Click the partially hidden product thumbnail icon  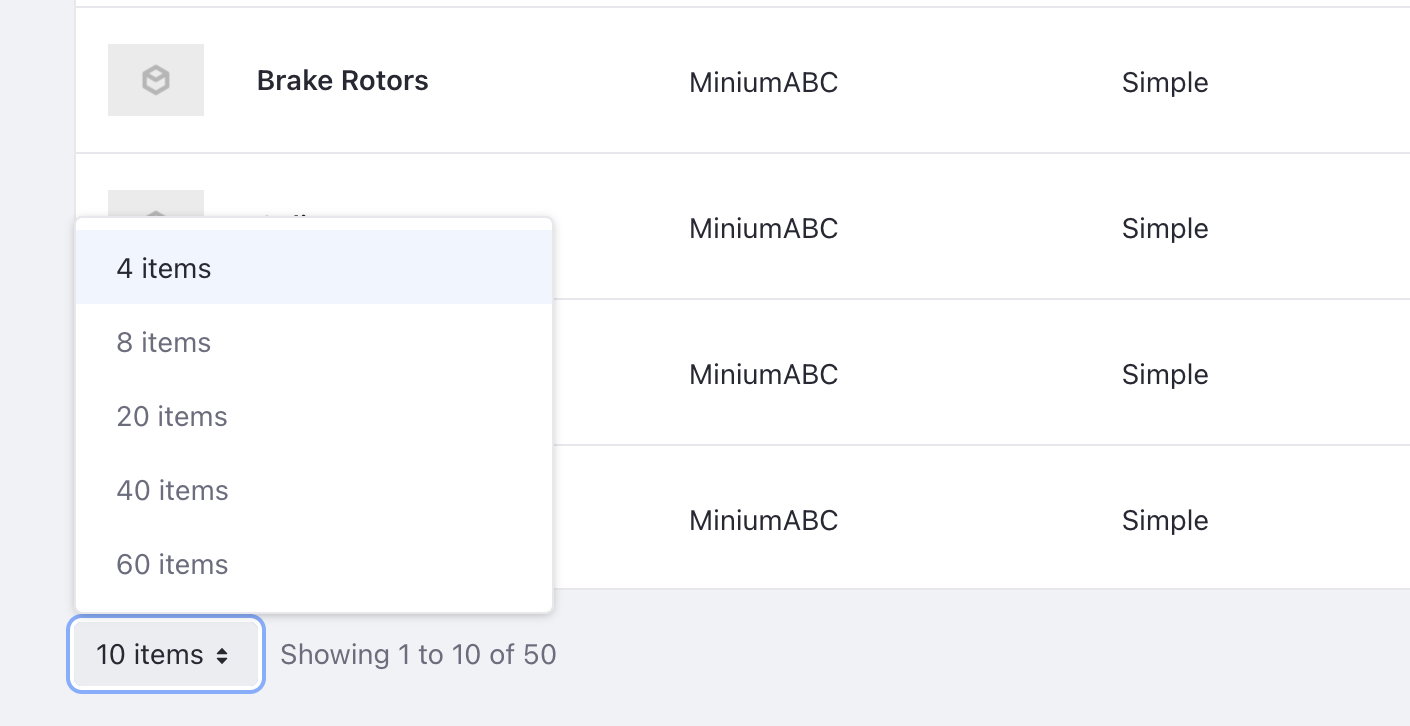coord(156,204)
